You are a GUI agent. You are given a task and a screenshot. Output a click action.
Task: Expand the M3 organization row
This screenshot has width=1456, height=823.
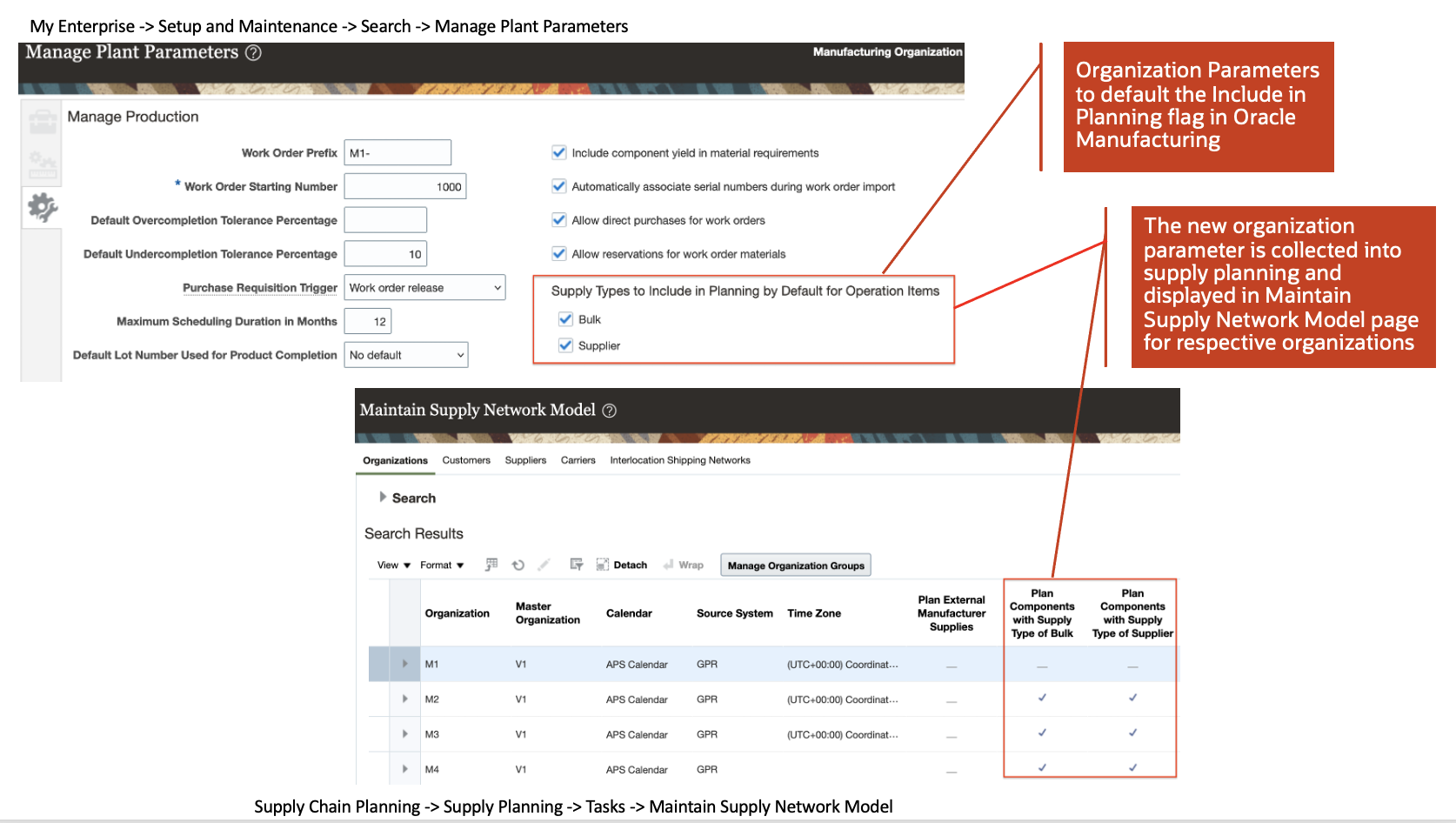tap(405, 734)
